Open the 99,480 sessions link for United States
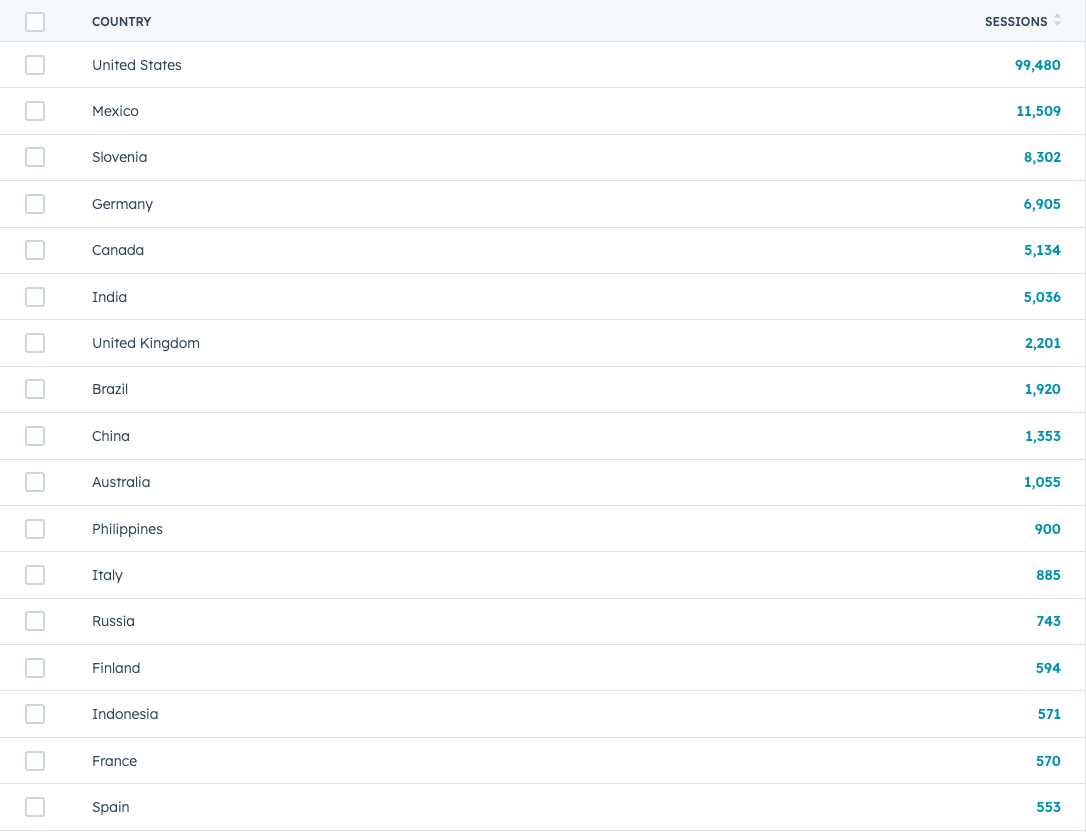 (x=1037, y=65)
